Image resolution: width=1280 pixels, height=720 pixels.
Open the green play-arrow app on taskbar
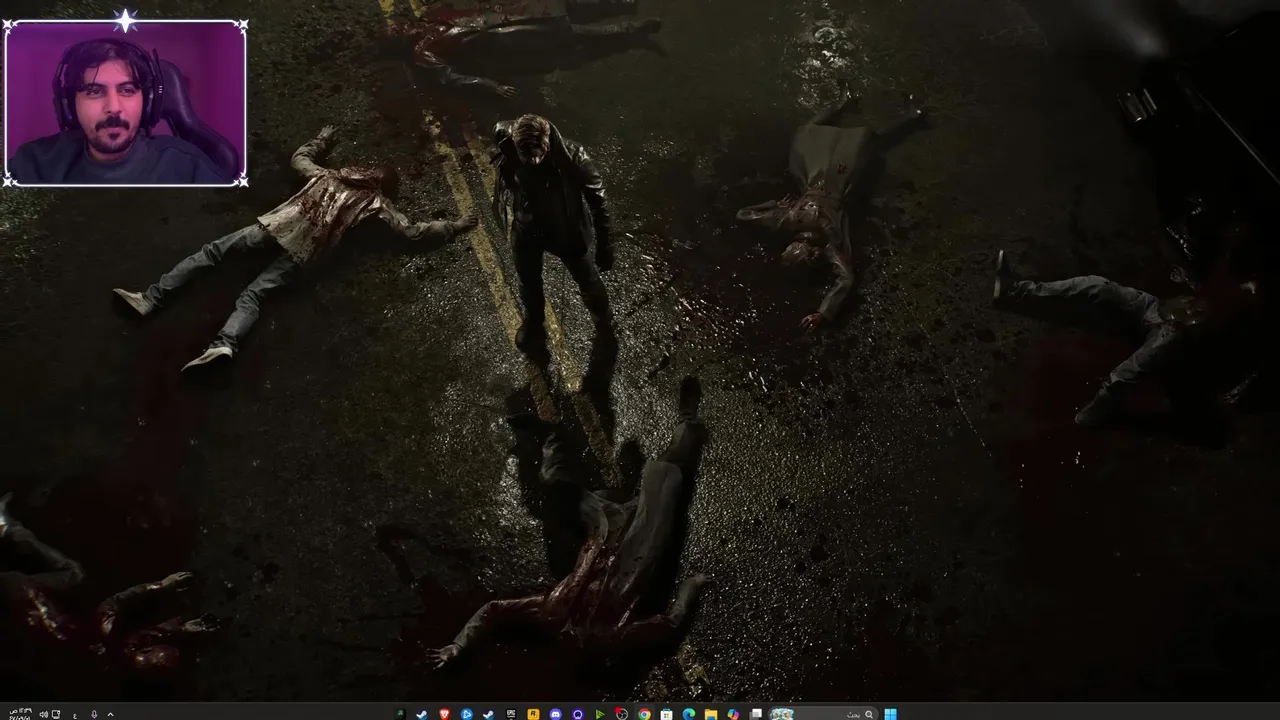(x=600, y=714)
